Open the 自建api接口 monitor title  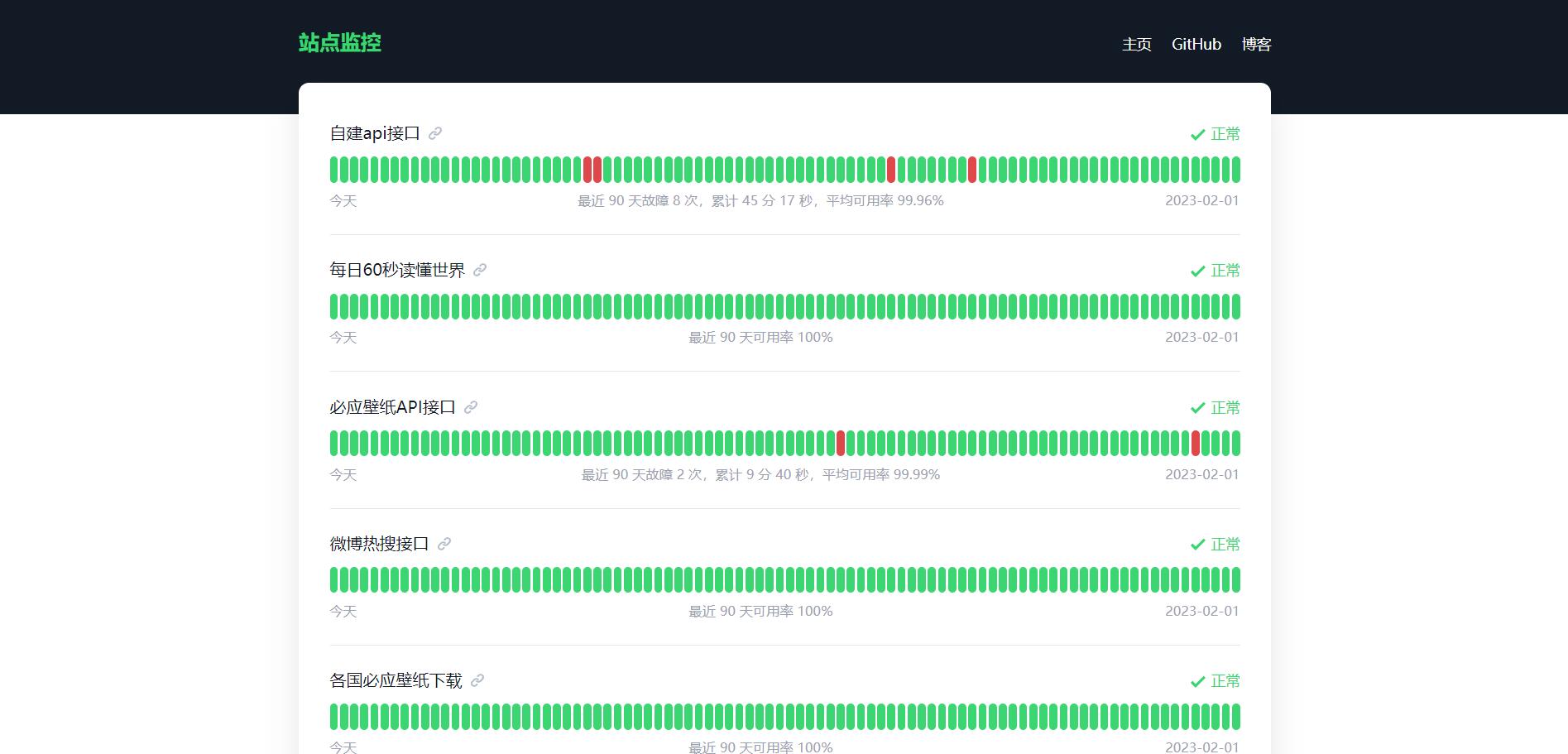pyautogui.click(x=375, y=133)
